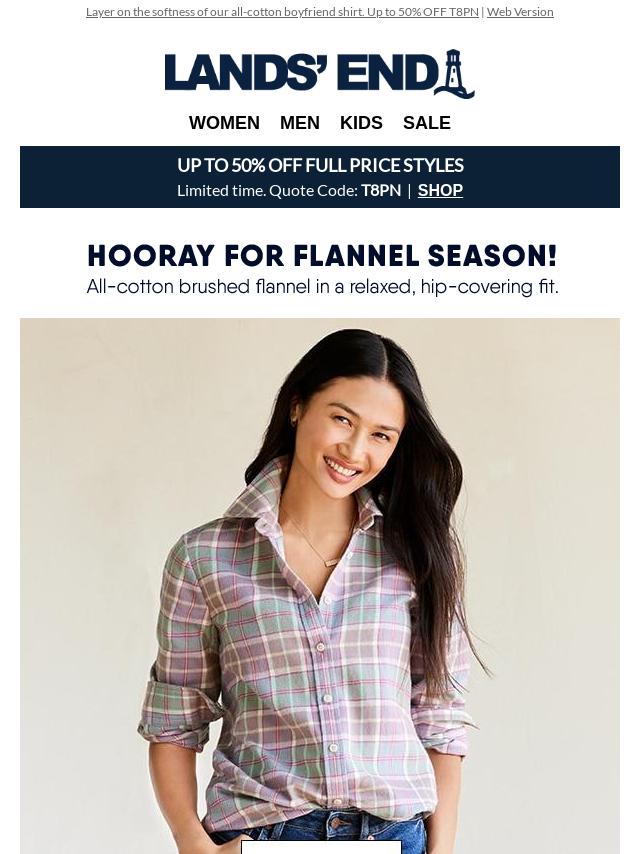Screen dimensions: 640x854
Task: Click the 'UP TO 50% OFF FULL PRICE STYLES' banner heading
Action: (x=320, y=165)
